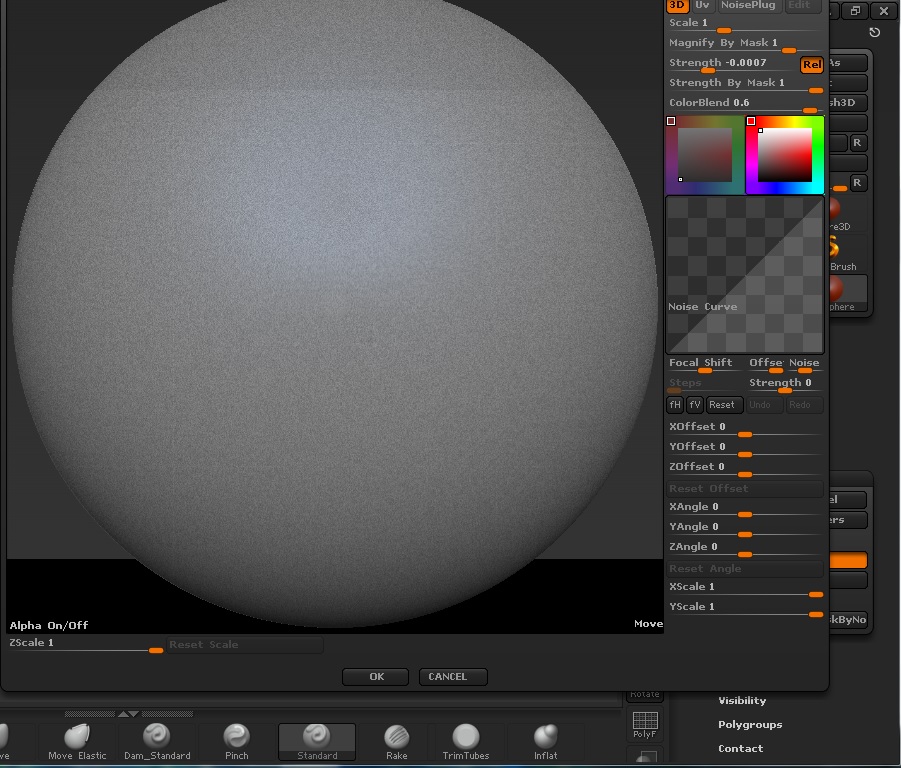Flip curve vertically with fV
Image resolution: width=901 pixels, height=768 pixels.
[x=695, y=404]
